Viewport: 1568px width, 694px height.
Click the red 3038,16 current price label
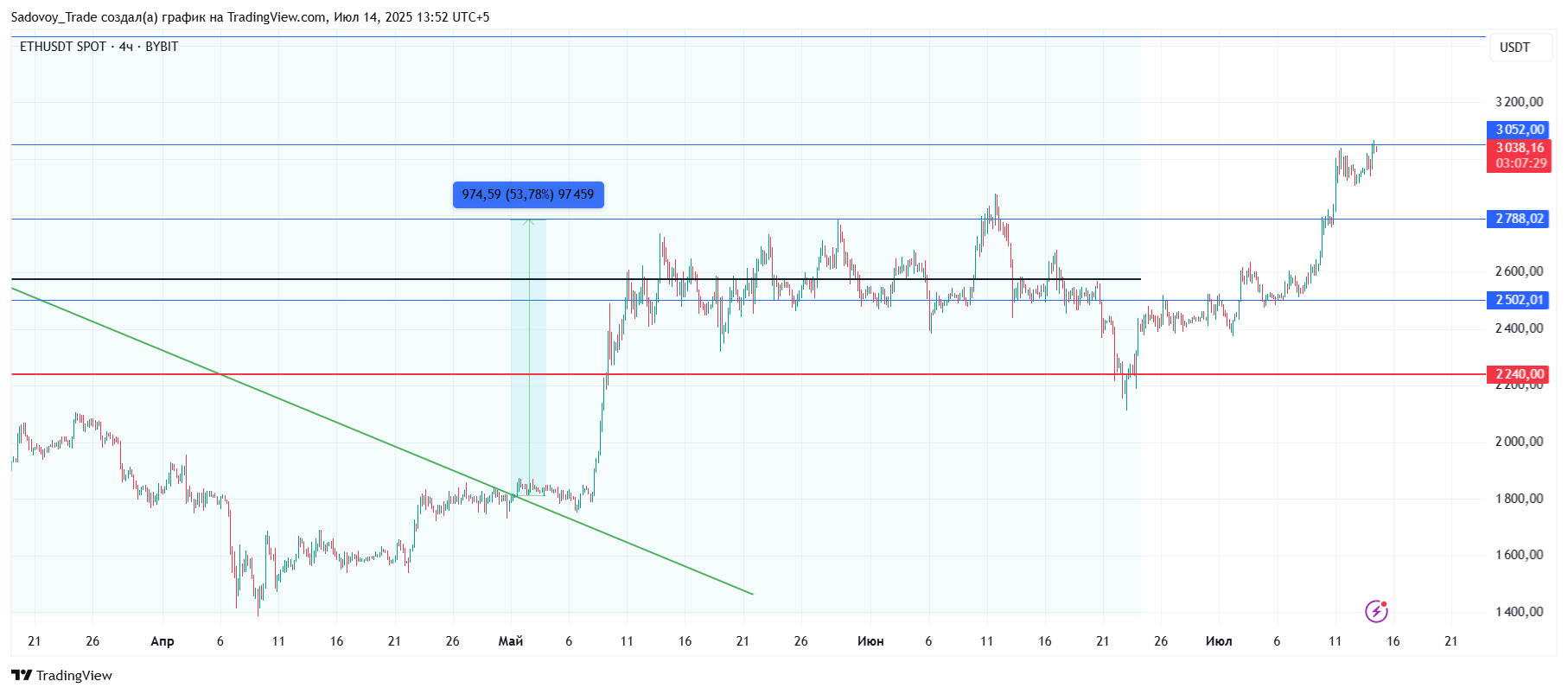[x=1519, y=148]
